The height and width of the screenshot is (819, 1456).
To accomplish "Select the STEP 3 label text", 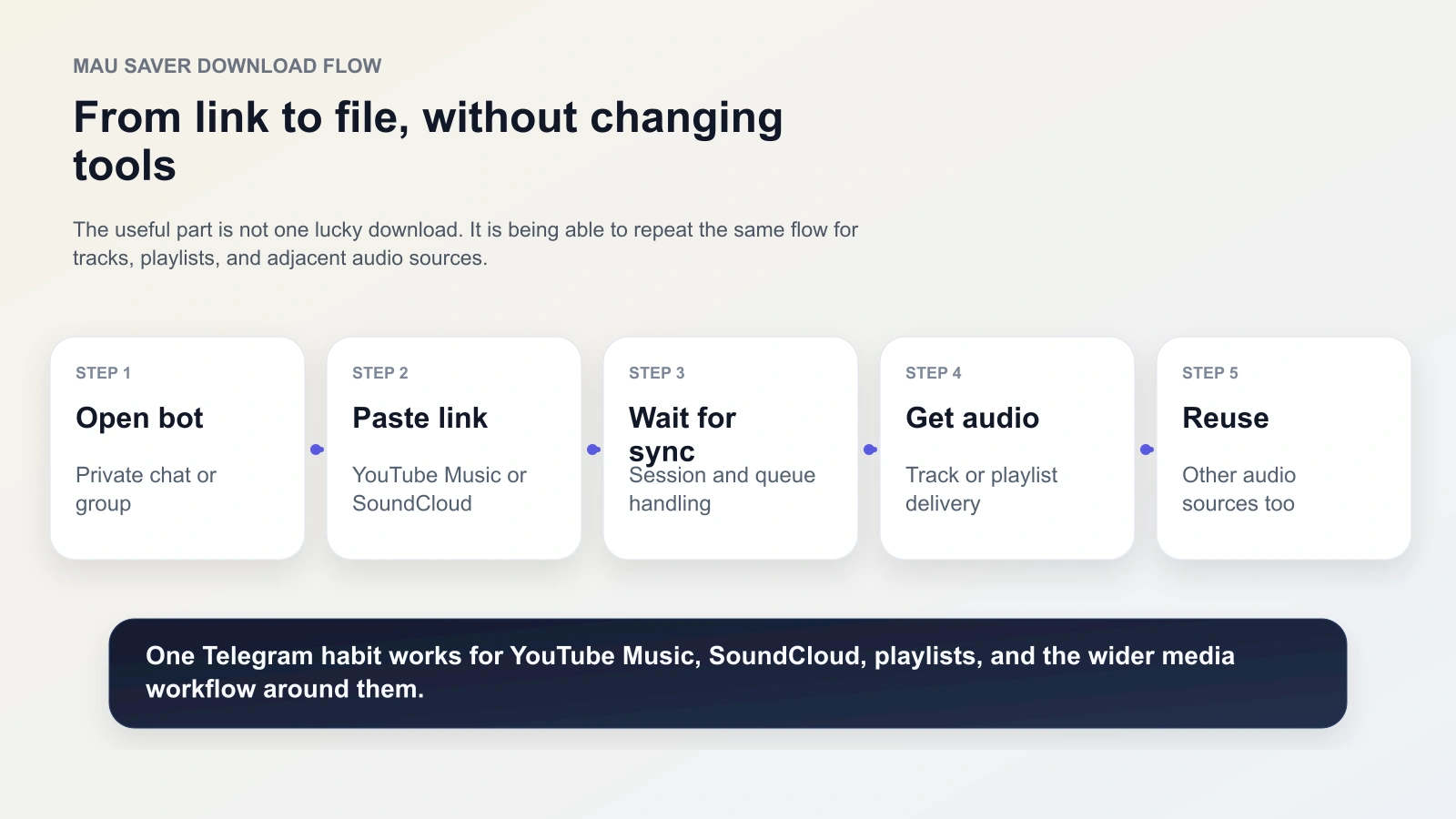I will point(655,372).
